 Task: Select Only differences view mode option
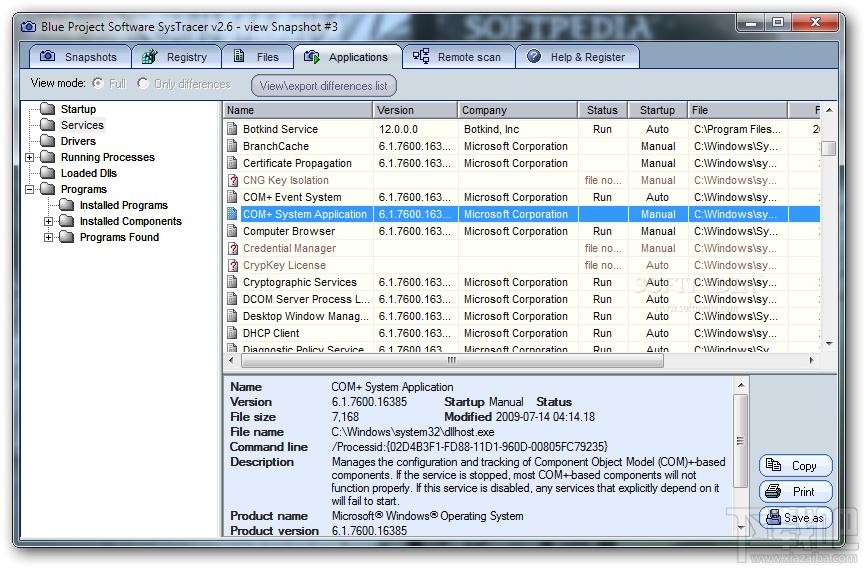pyautogui.click(x=143, y=84)
